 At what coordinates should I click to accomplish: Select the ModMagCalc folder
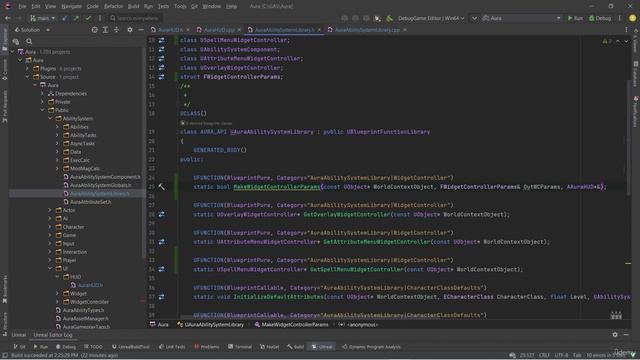(81, 169)
